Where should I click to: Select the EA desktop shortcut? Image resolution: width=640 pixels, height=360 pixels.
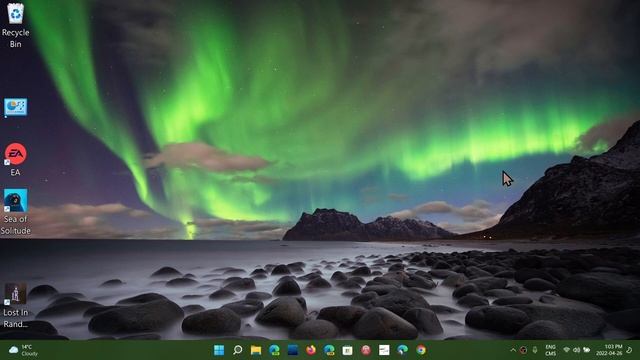[16, 159]
